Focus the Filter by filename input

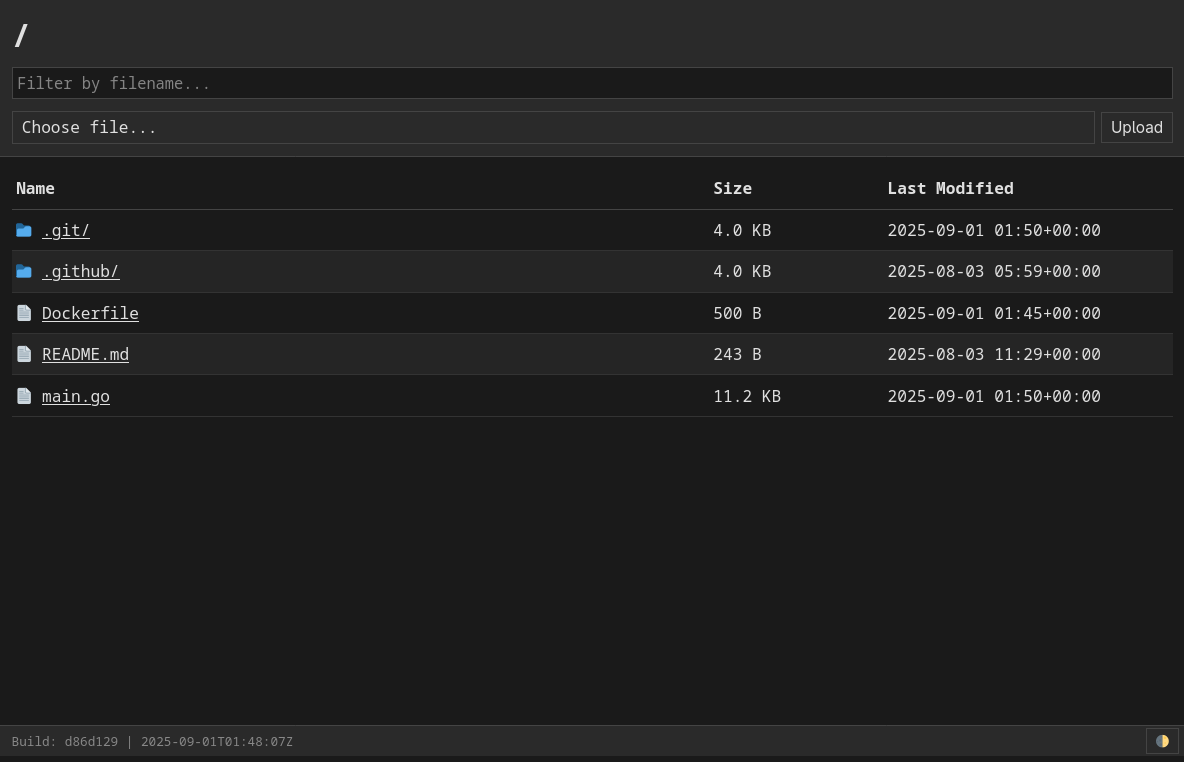592,83
